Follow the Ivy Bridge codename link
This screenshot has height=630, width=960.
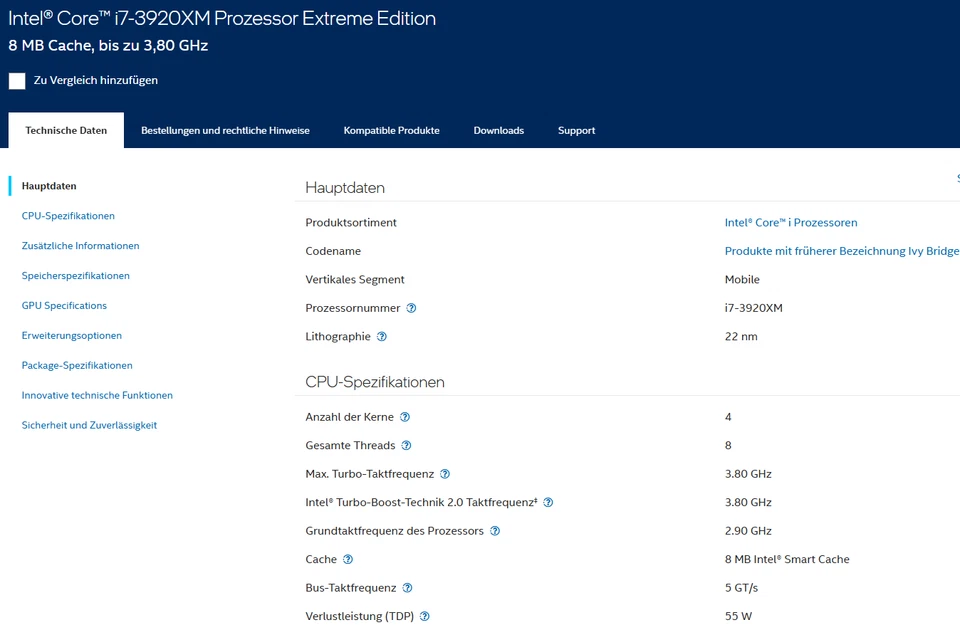(841, 251)
